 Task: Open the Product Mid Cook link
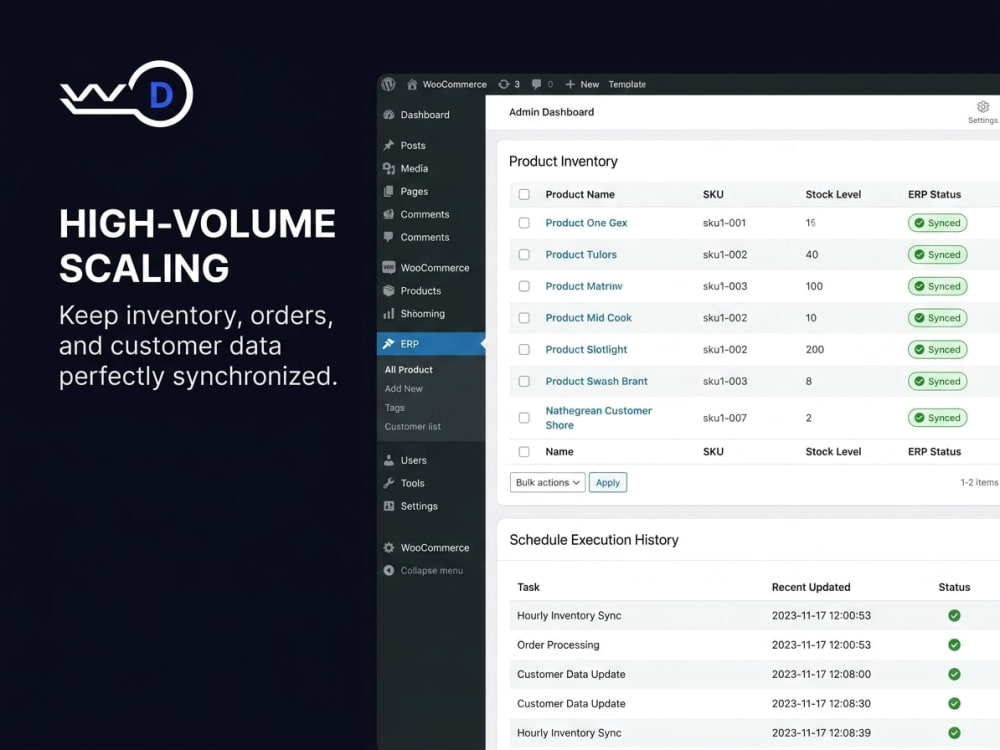pyautogui.click(x=588, y=318)
